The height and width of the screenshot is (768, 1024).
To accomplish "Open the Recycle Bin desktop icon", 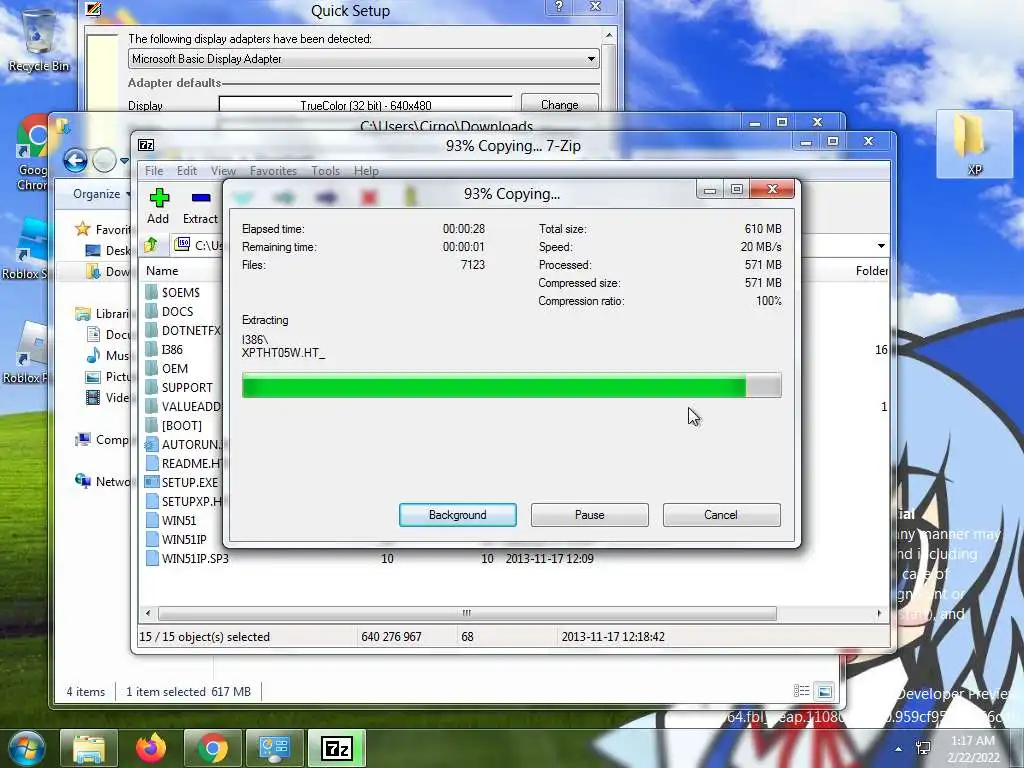I will coord(39,40).
